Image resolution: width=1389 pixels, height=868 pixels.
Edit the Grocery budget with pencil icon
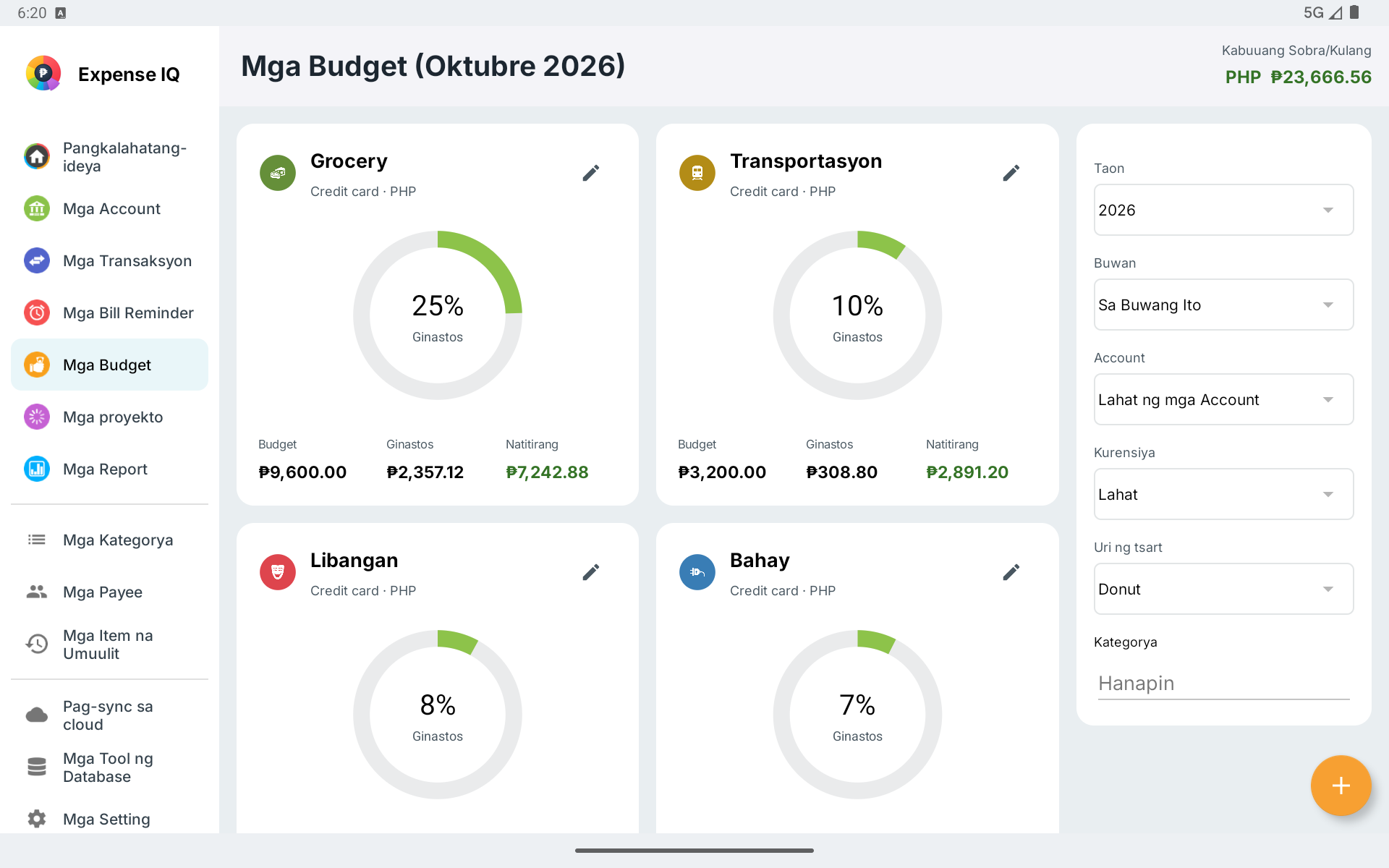coord(591,173)
